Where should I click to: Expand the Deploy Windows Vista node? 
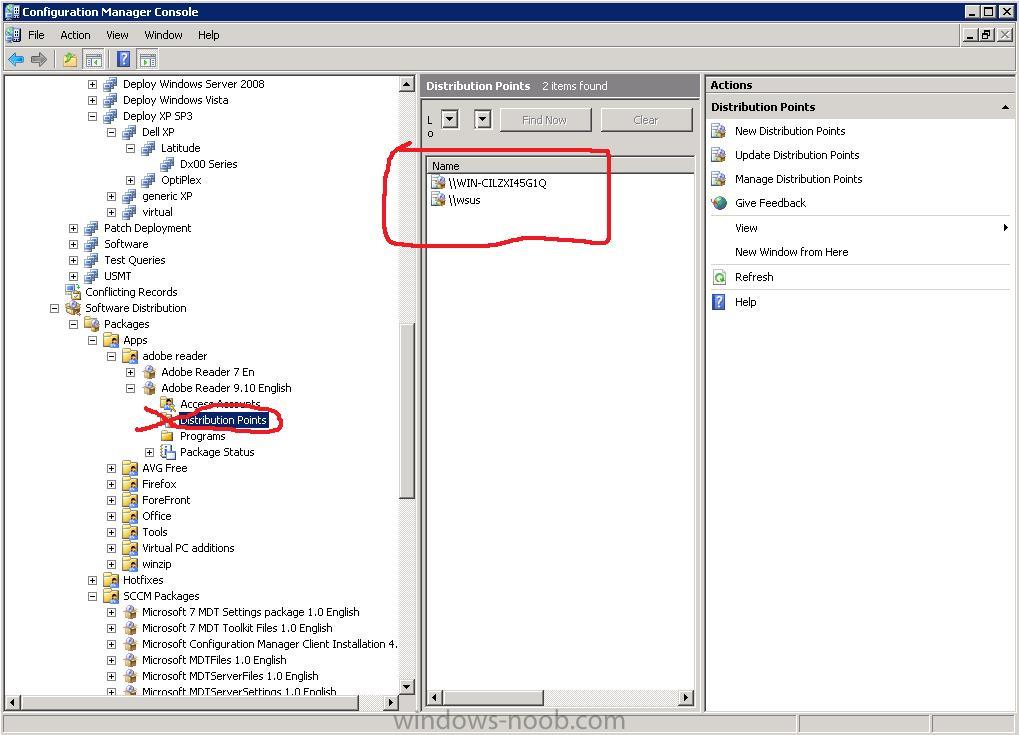coord(92,100)
